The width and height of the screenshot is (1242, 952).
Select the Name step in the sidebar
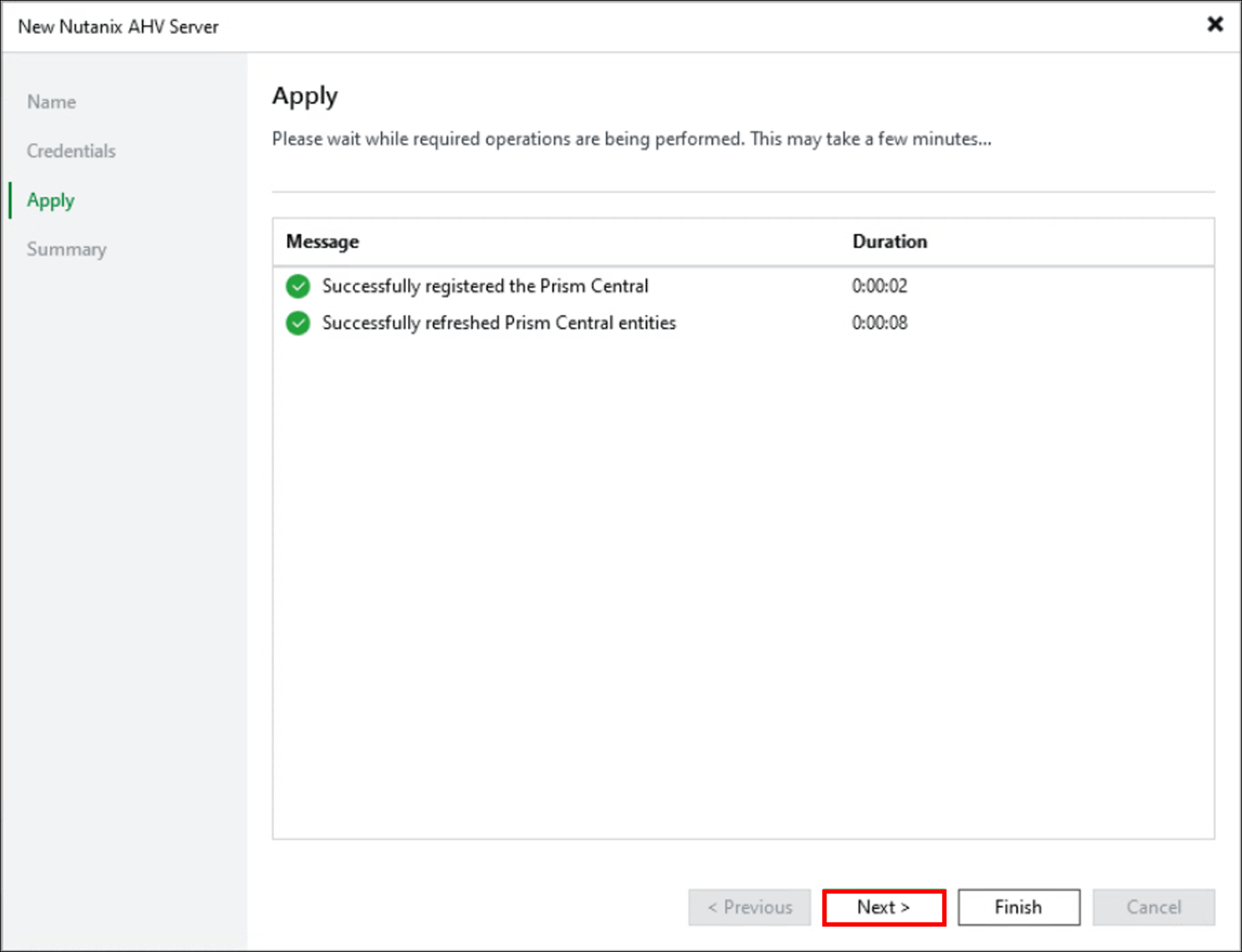pos(51,101)
